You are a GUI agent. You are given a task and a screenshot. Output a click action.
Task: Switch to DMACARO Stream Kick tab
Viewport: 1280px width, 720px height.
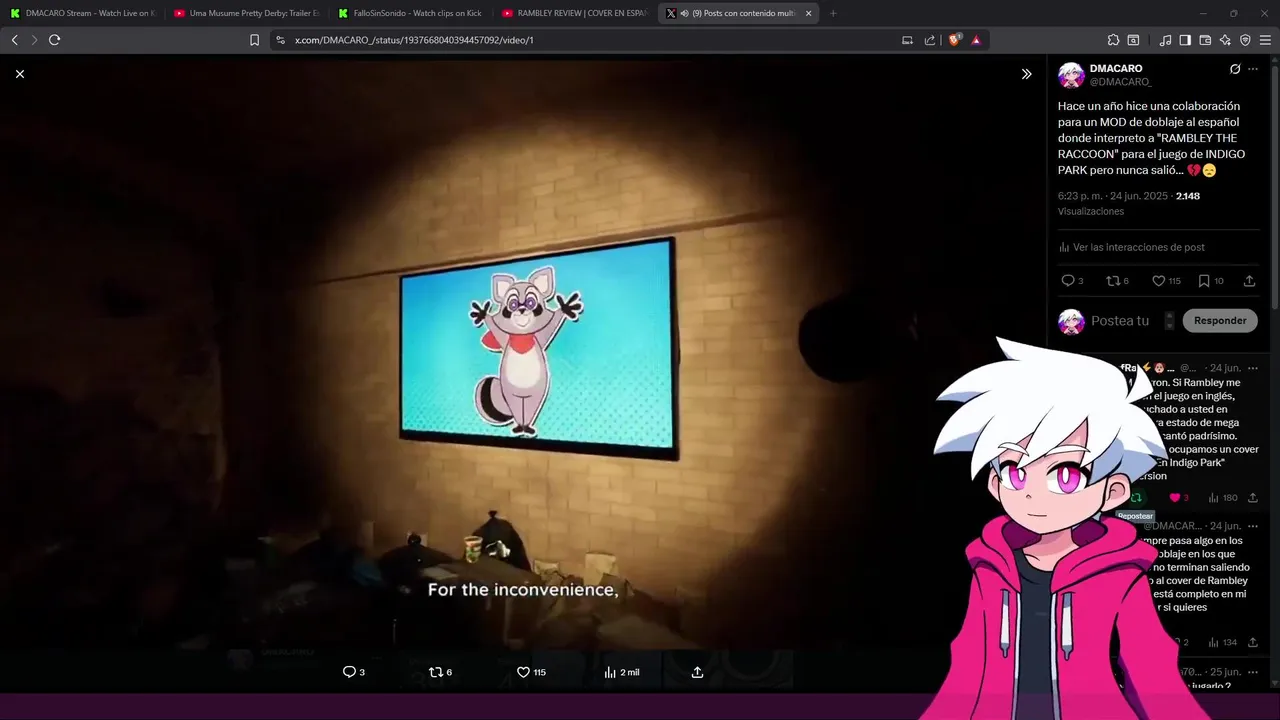pos(82,13)
